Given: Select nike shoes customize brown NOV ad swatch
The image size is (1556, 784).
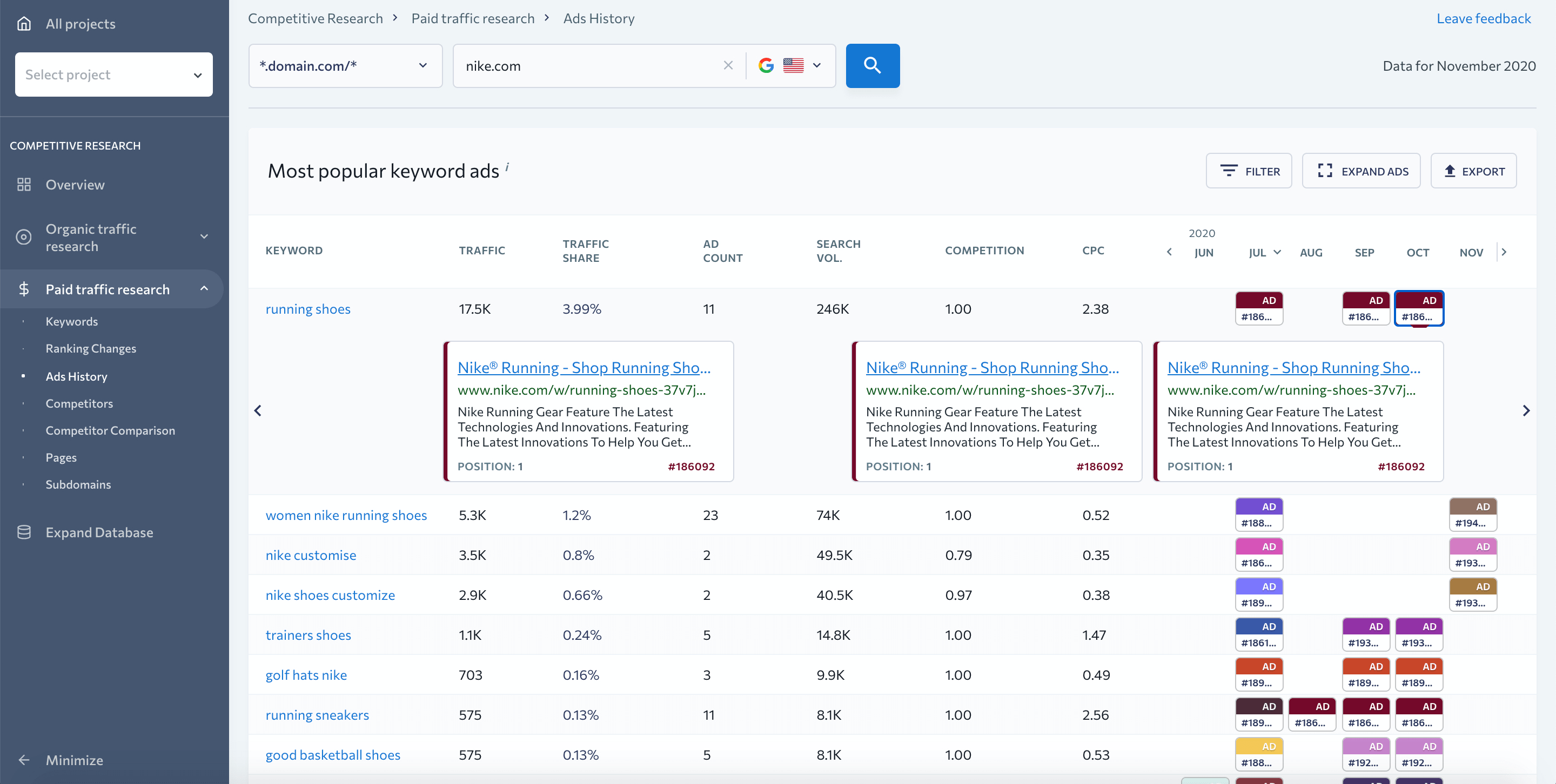Looking at the screenshot, I should point(1473,594).
